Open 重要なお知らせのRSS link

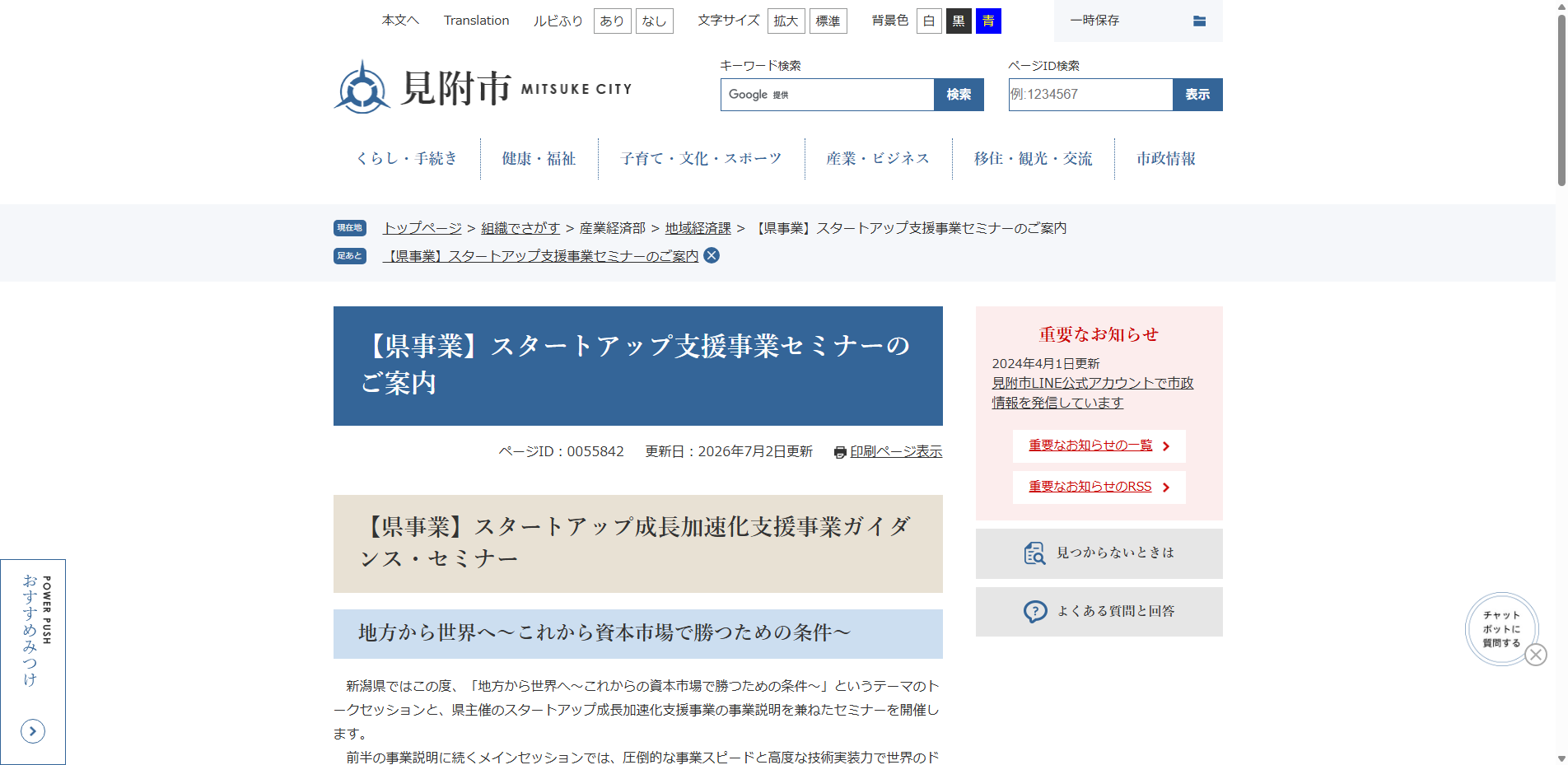click(x=1090, y=487)
